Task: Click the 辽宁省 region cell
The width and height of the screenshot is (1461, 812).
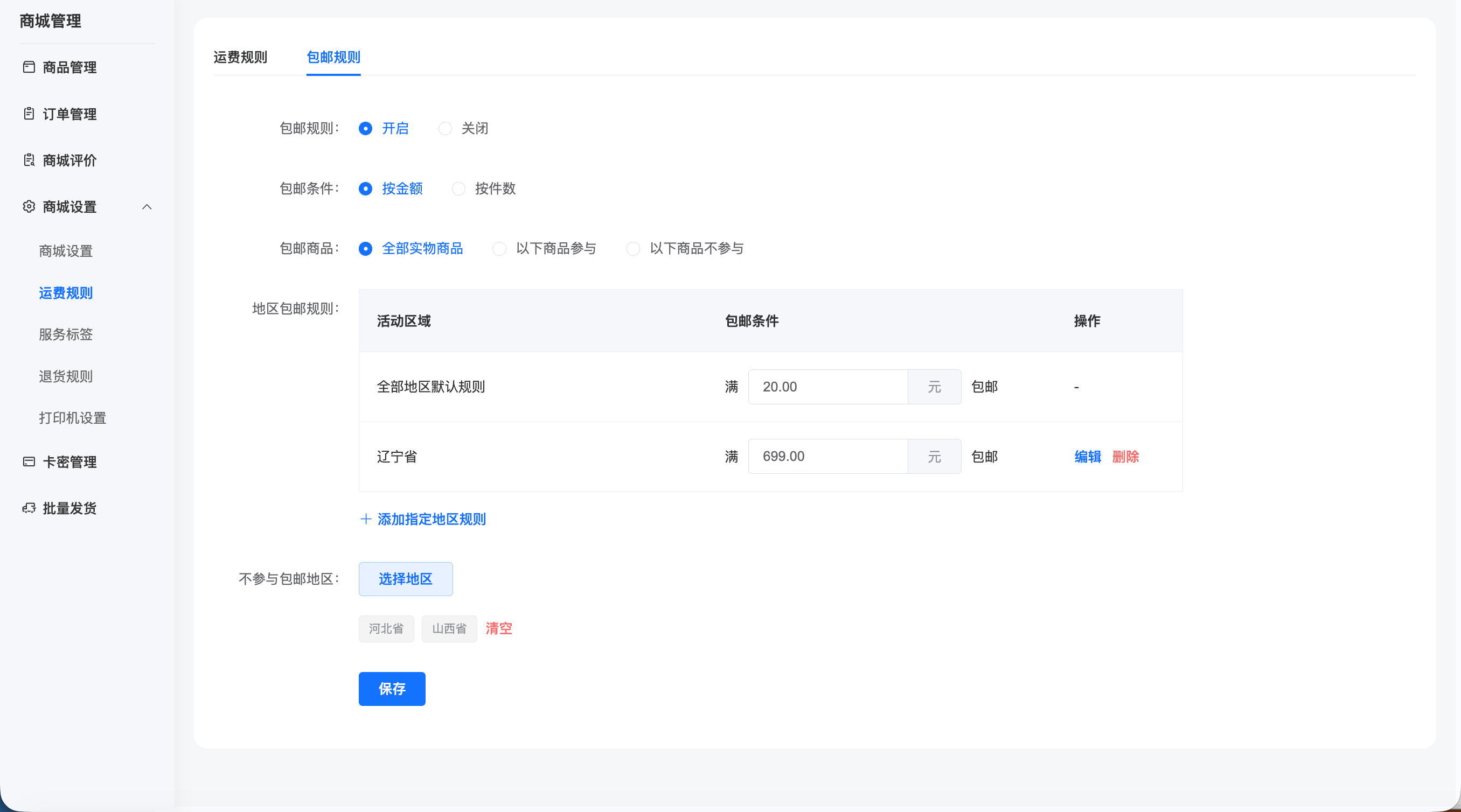Action: pos(397,457)
